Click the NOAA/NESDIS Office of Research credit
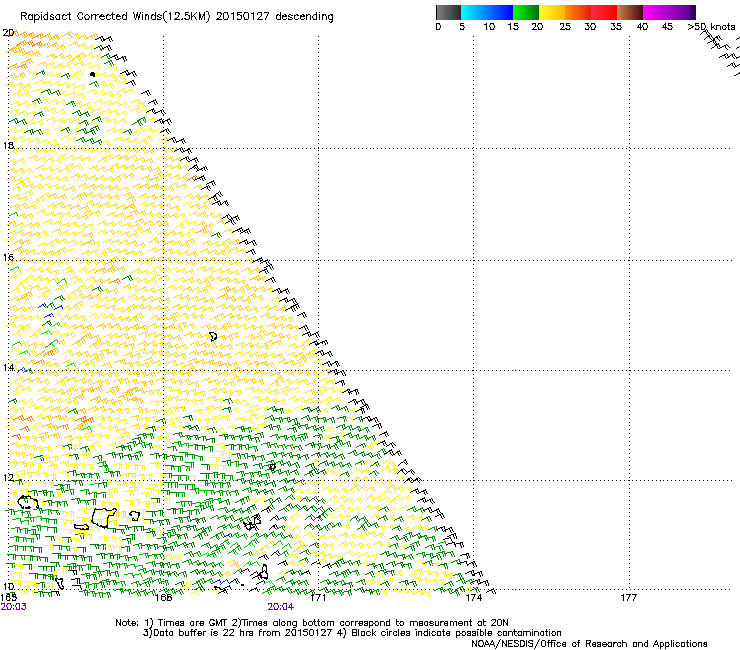Viewport: 740px width, 650px height. [589, 644]
